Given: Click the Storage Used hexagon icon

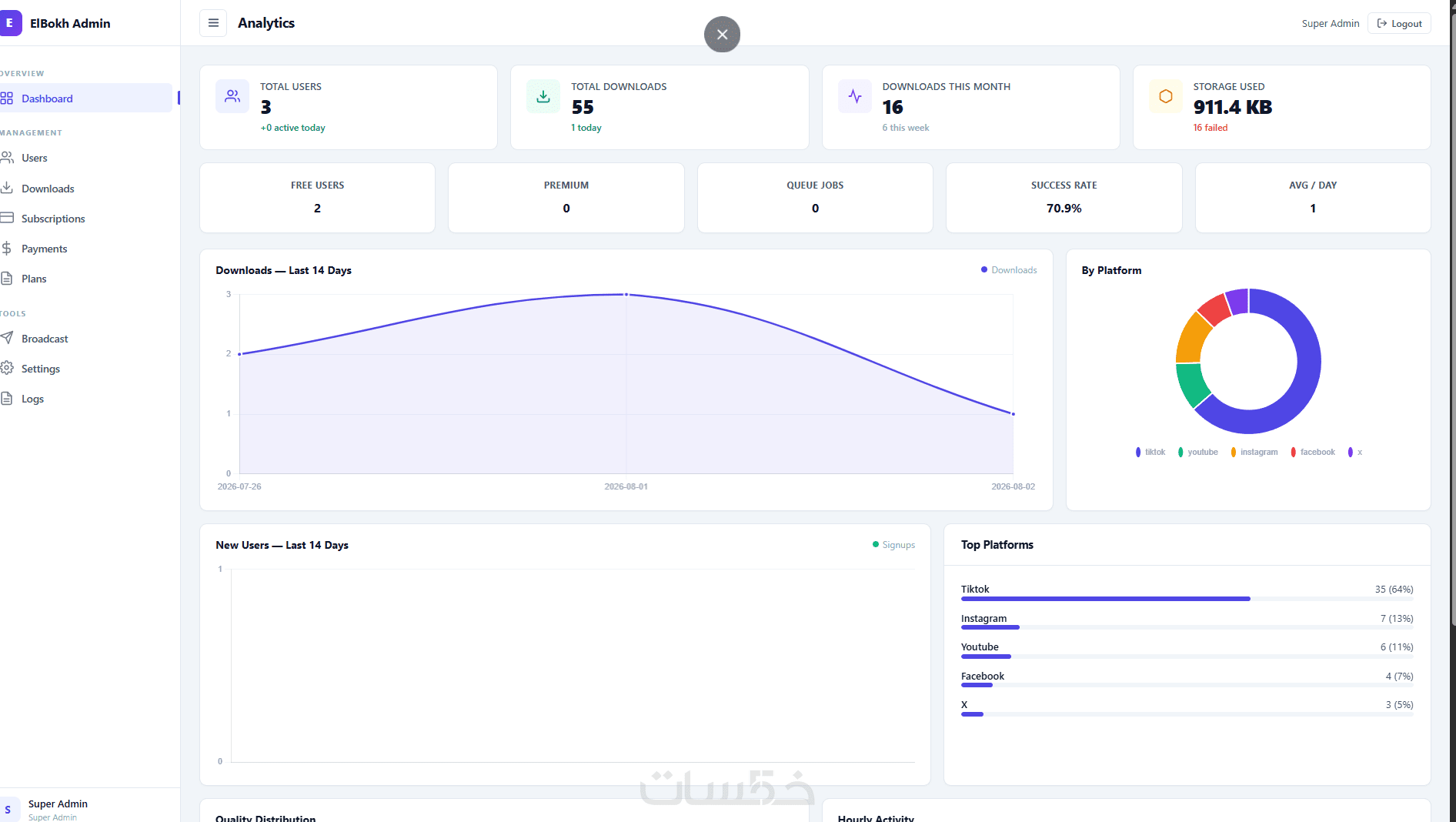Looking at the screenshot, I should tap(1166, 96).
